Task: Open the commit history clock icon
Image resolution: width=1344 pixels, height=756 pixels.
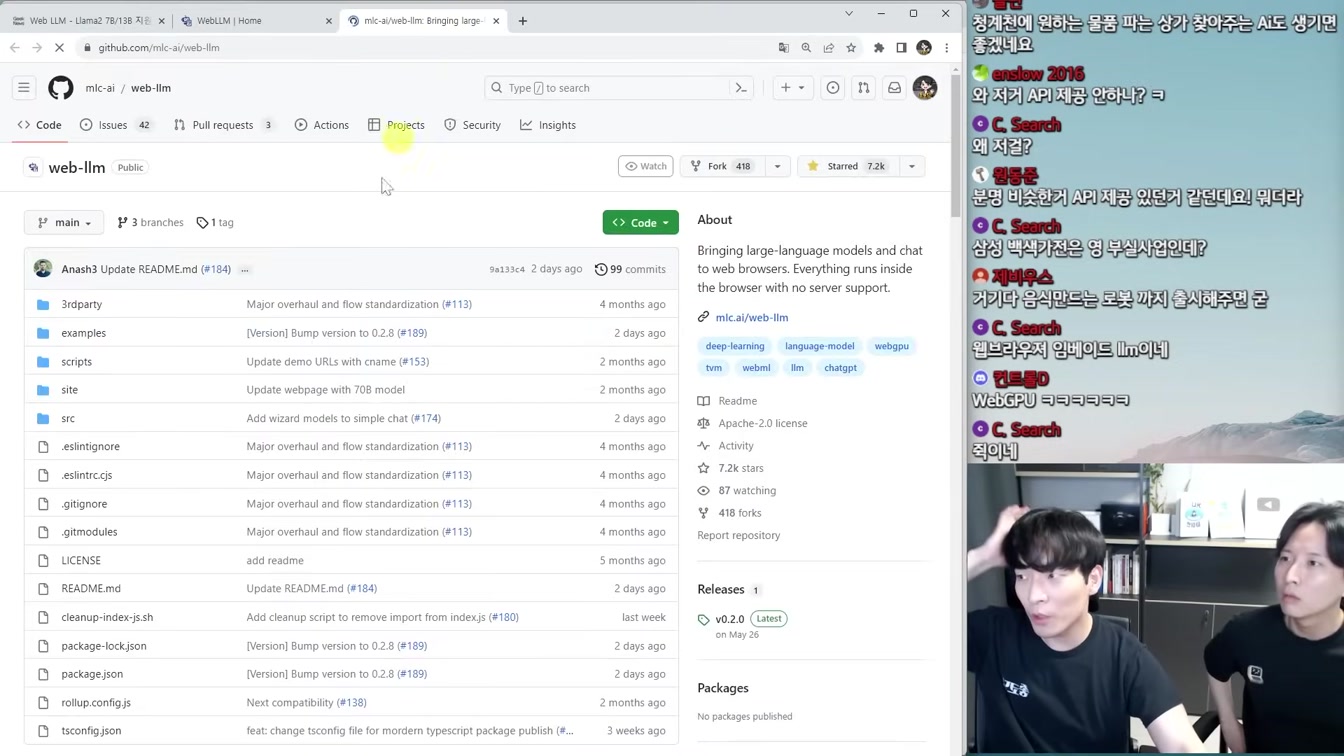Action: (x=601, y=269)
